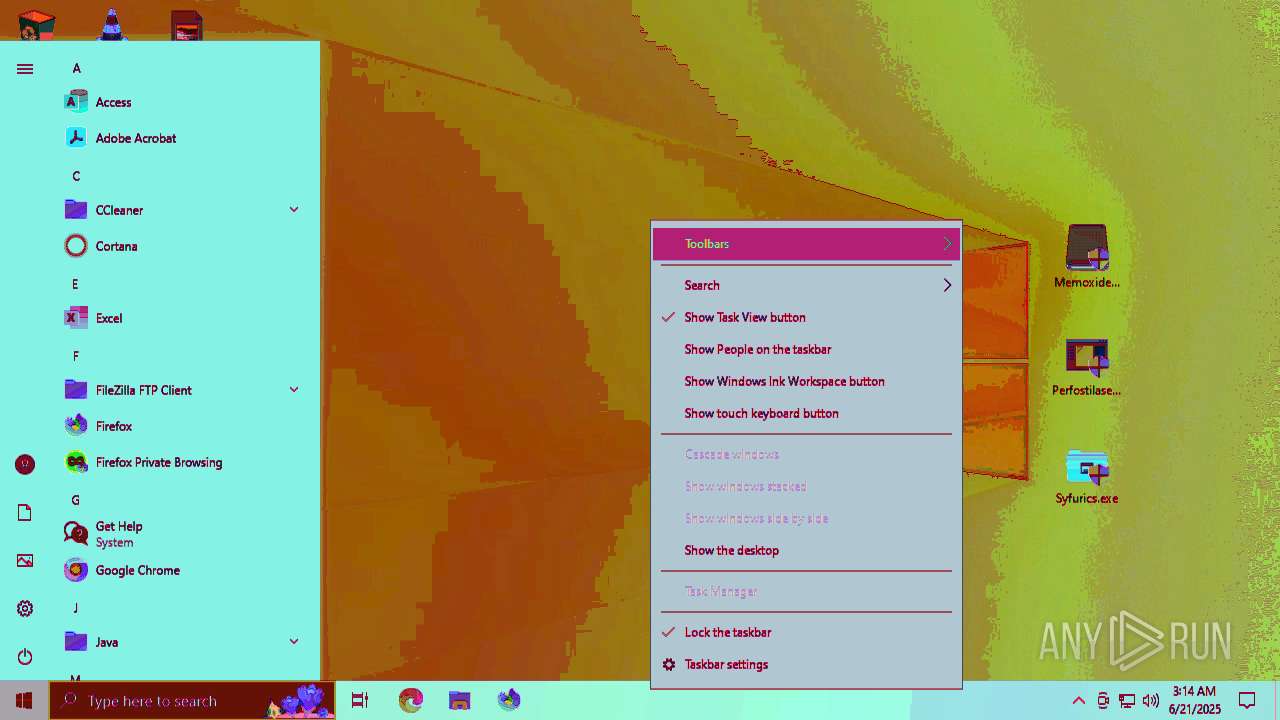Enable Show Windows Ink Workspace button
This screenshot has height=720, width=1280.
point(806,381)
